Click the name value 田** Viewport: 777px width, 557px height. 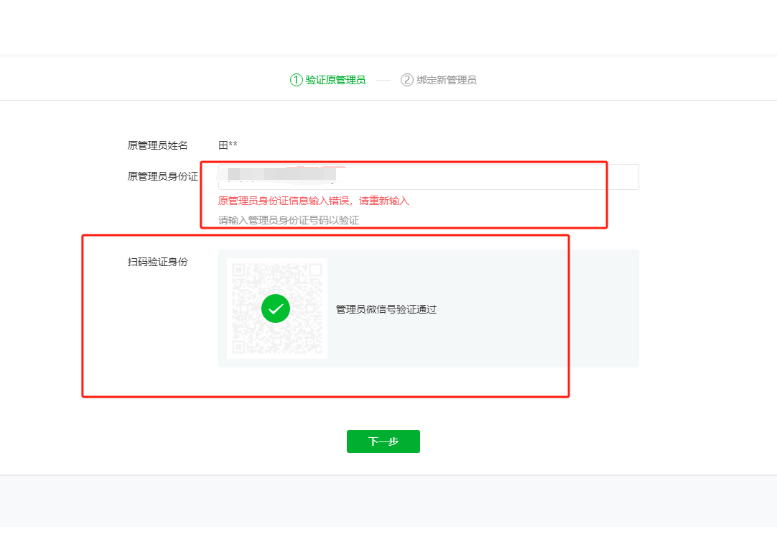point(228,145)
